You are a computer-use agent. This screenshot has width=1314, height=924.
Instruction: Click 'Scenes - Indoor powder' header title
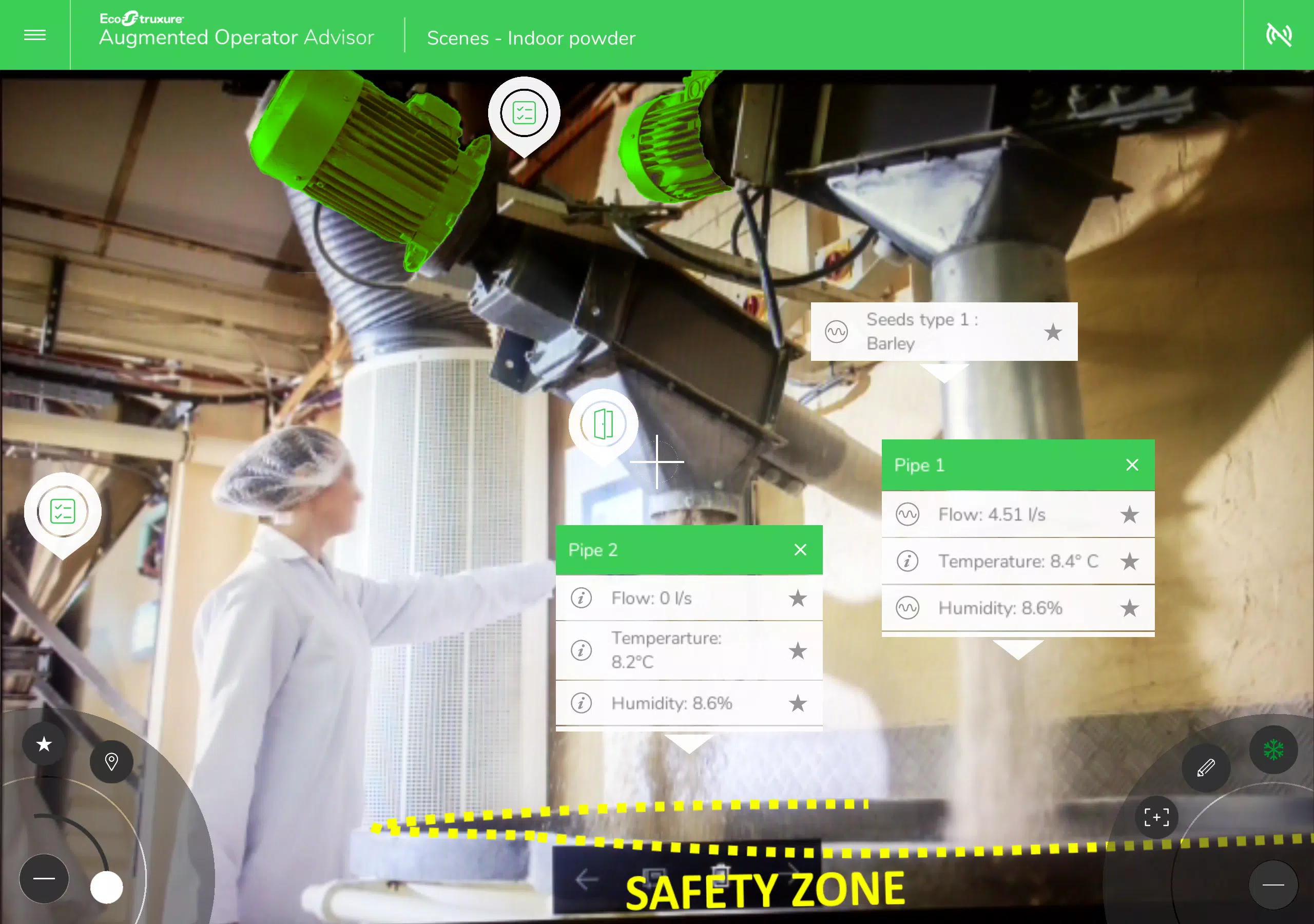(531, 38)
